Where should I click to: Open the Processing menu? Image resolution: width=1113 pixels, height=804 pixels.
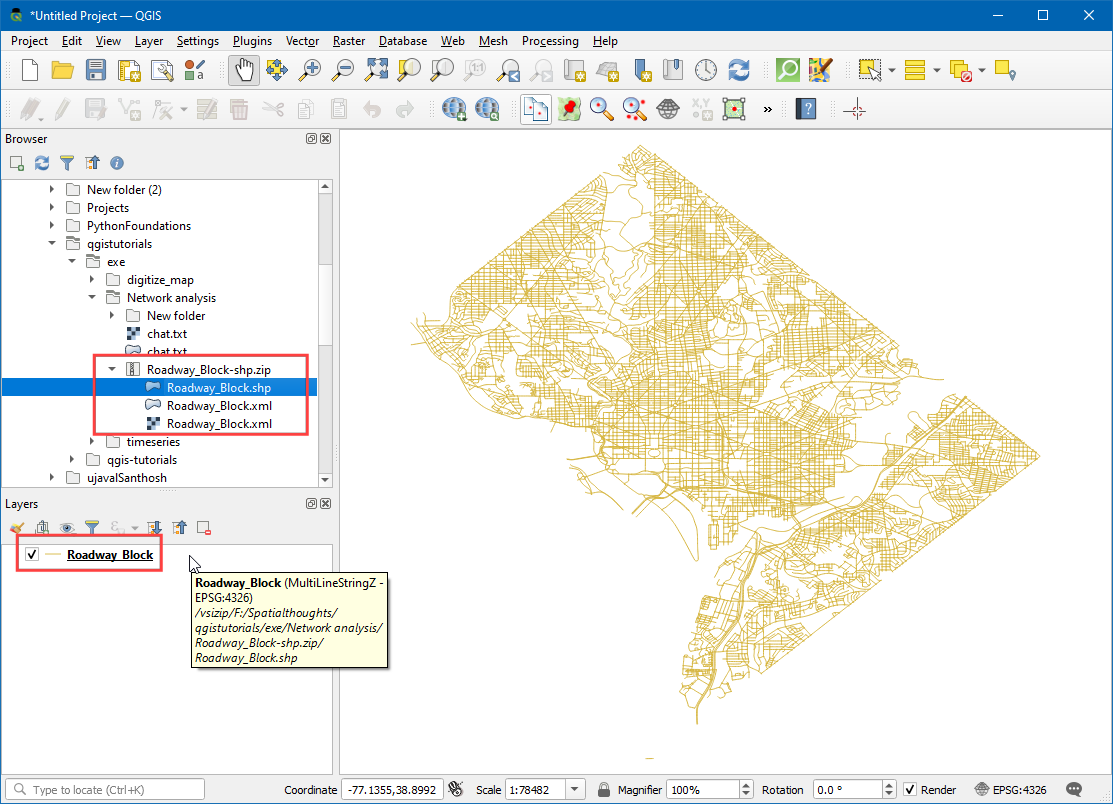tap(549, 41)
